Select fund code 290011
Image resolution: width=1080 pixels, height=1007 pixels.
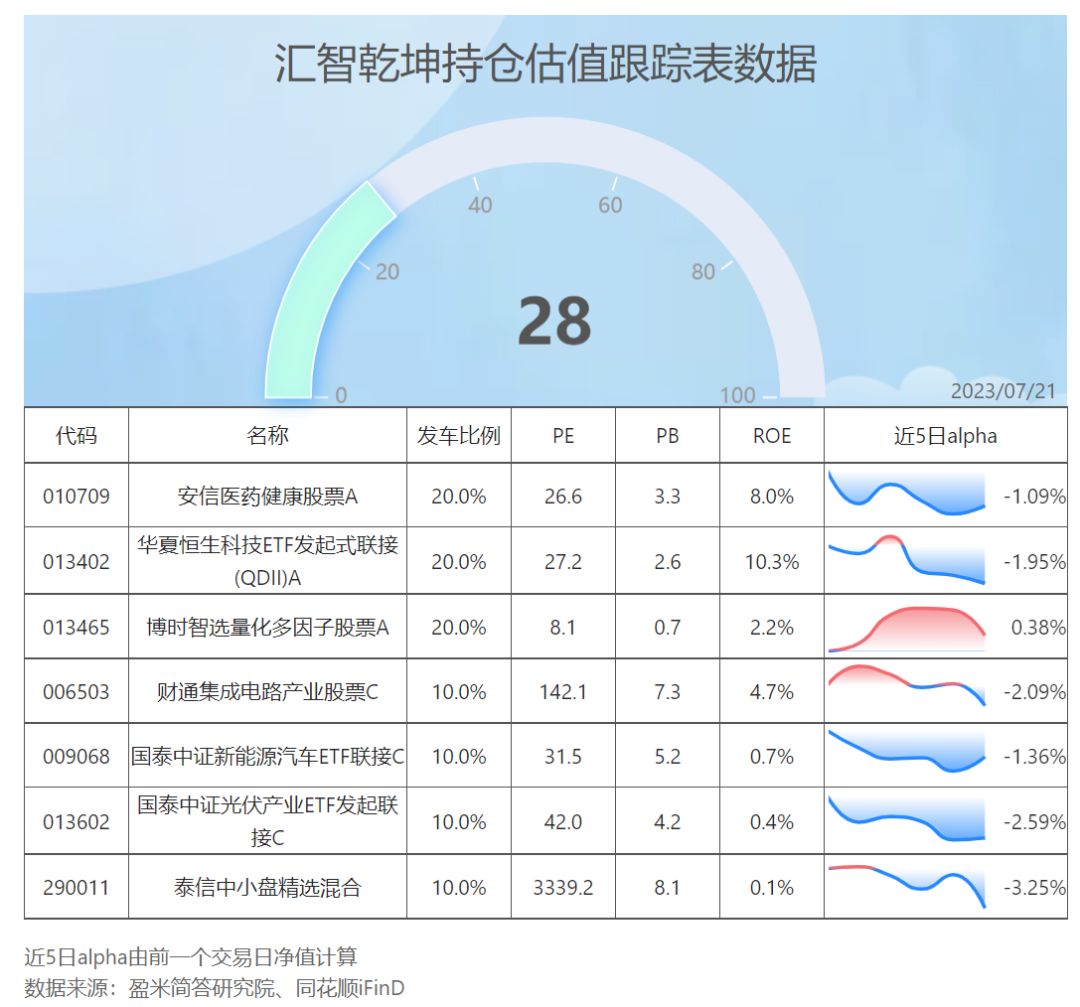[x=76, y=888]
